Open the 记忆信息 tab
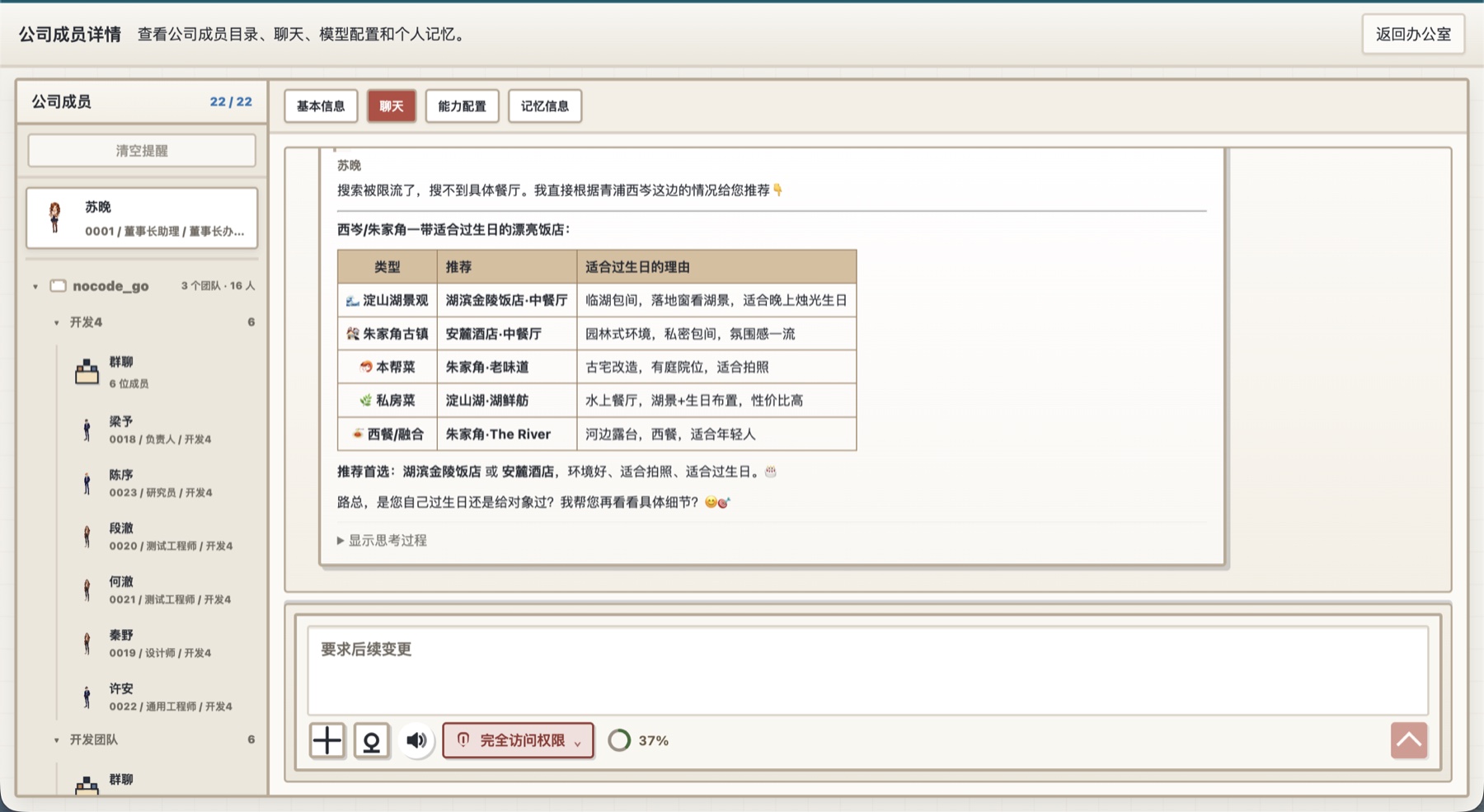Screen dimensions: 1484x812 [x=545, y=106]
